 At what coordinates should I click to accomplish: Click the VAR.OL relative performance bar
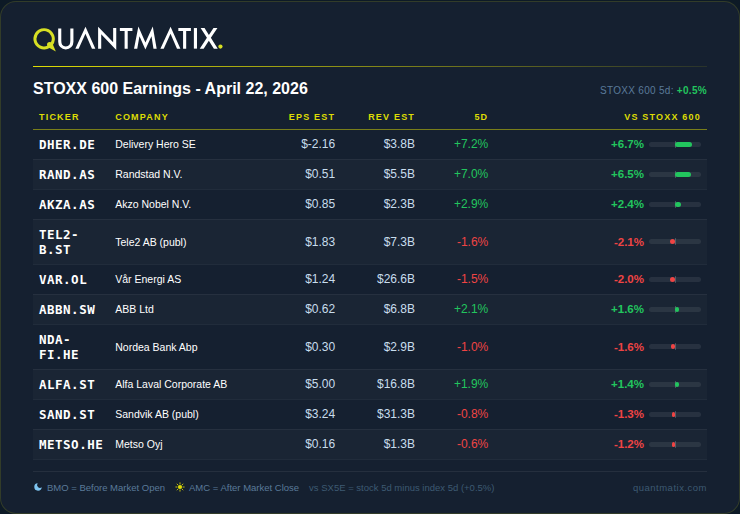(x=675, y=279)
